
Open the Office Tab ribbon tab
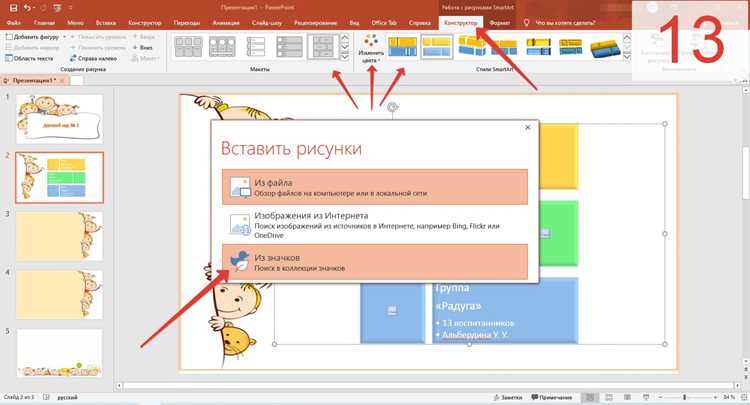coord(384,22)
